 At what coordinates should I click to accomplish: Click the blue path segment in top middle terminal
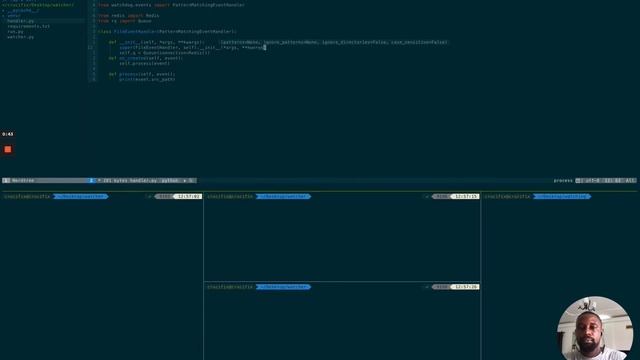click(283, 196)
